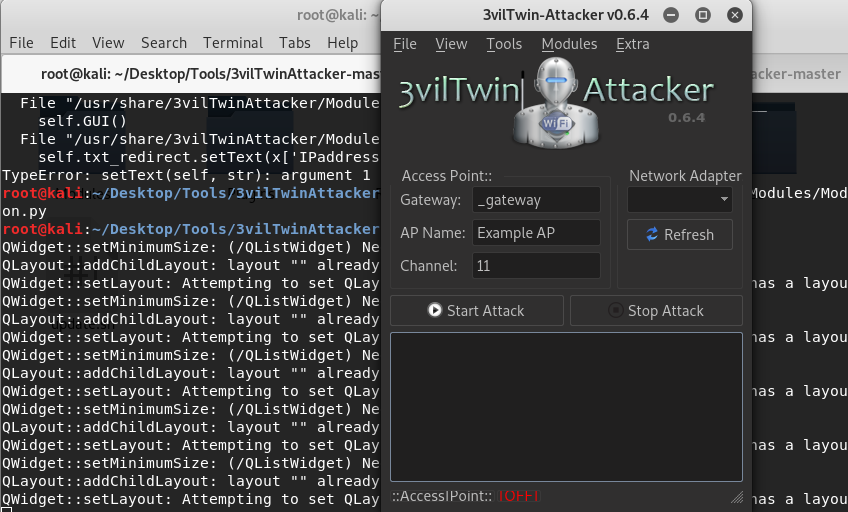Refresh the network adapter list
This screenshot has width=848, height=512.
point(680,235)
